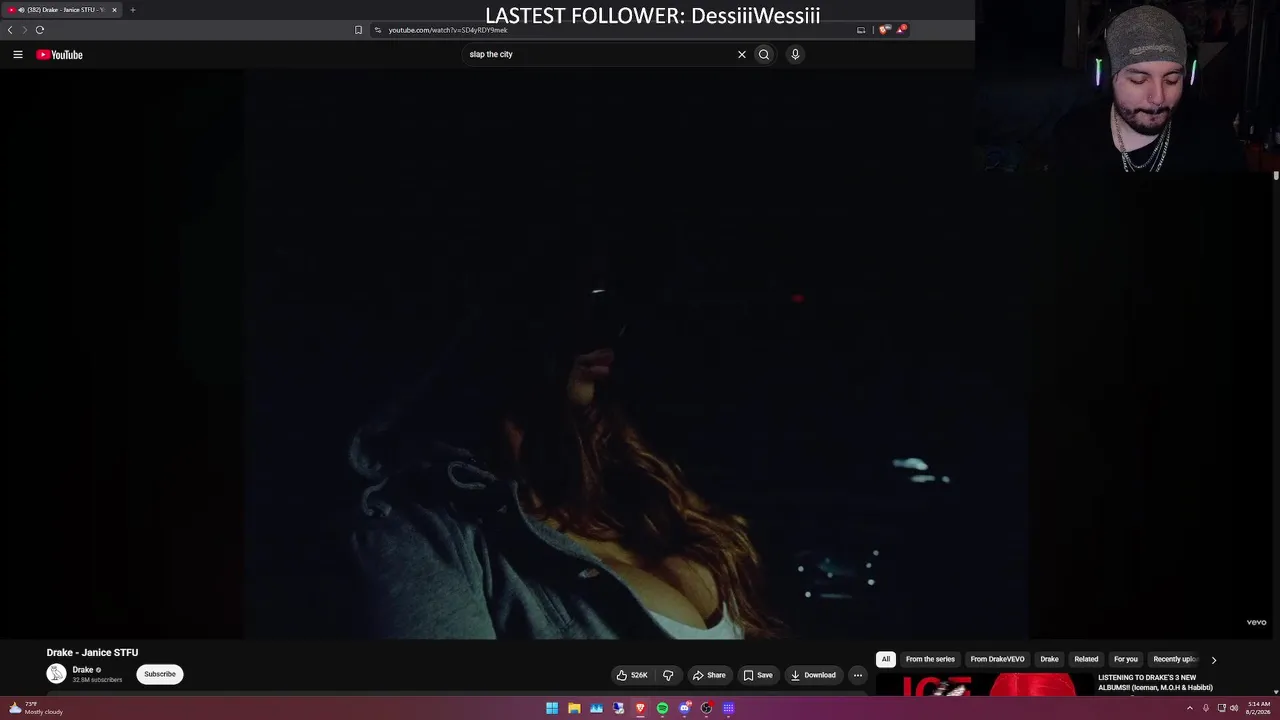This screenshot has height=720, width=1280.
Task: Open Brave Shields icon in address bar
Action: point(884,30)
